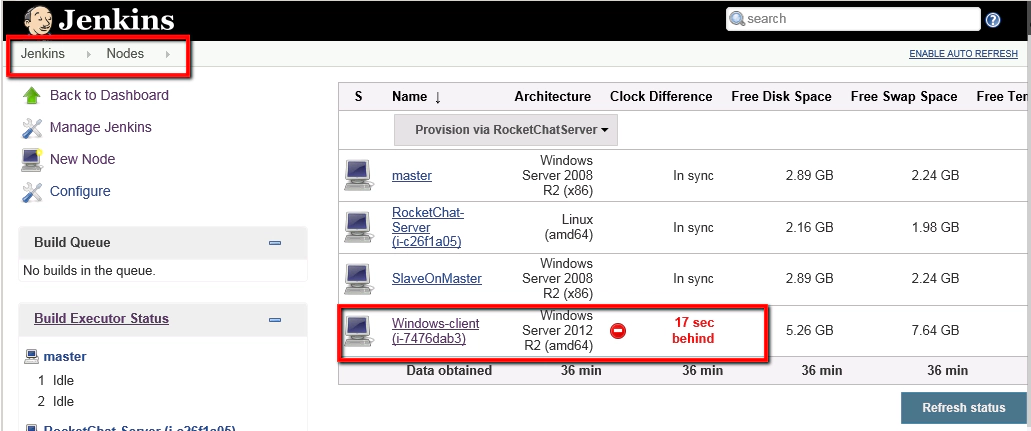Screen dimensions: 1031x431
Task: Open Windows-client (i-7476dab3) node link
Action: click(x=435, y=331)
